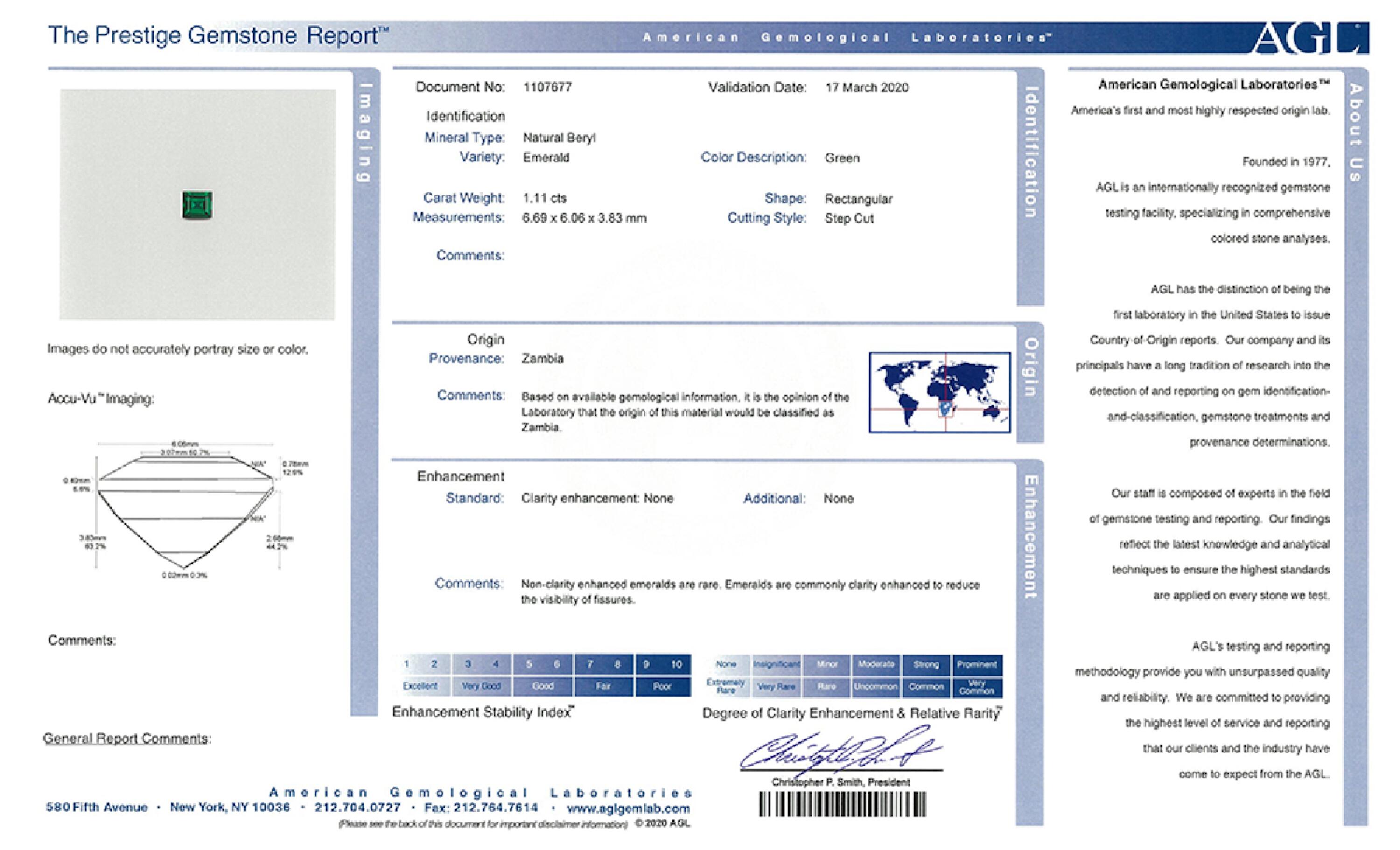The height and width of the screenshot is (850, 1400).
Task: Select the Identification vertical tab
Action: 1031,152
